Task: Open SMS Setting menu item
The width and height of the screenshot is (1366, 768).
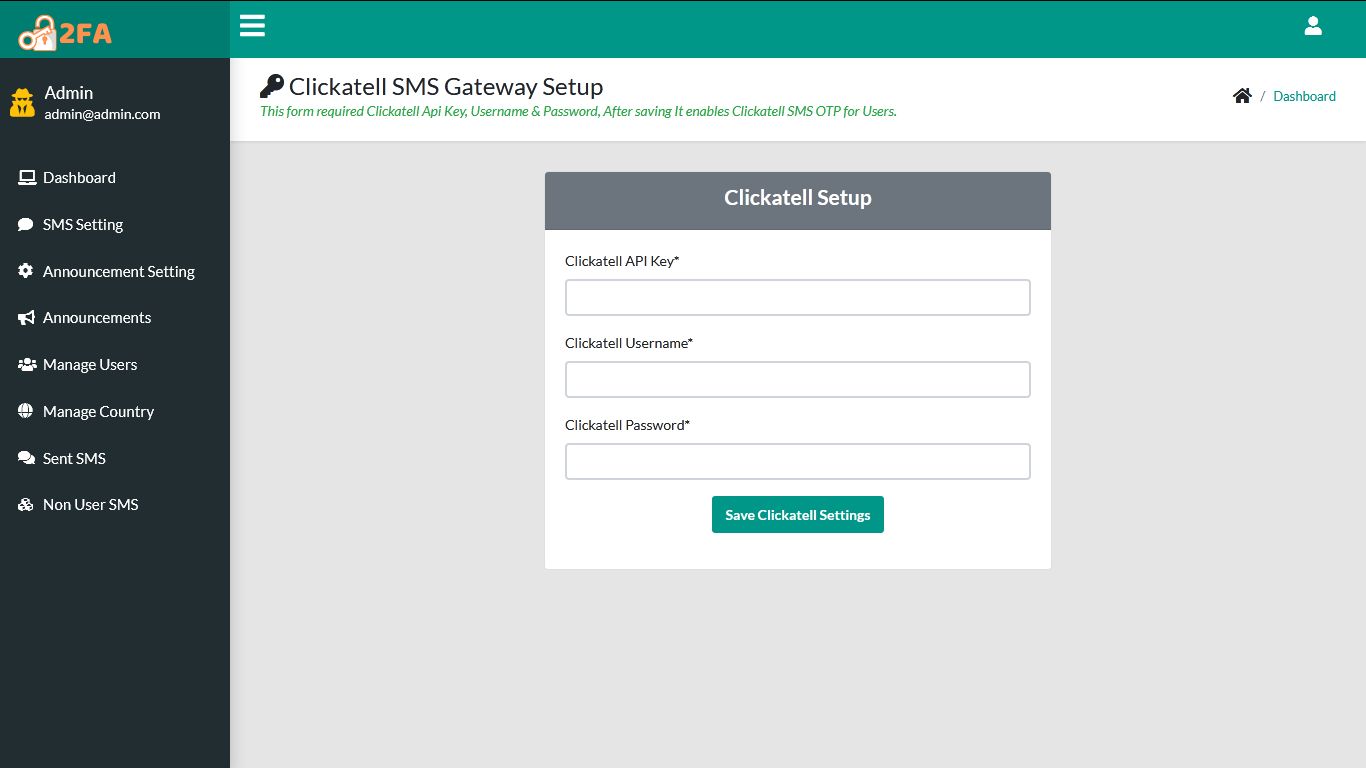Action: (x=83, y=225)
